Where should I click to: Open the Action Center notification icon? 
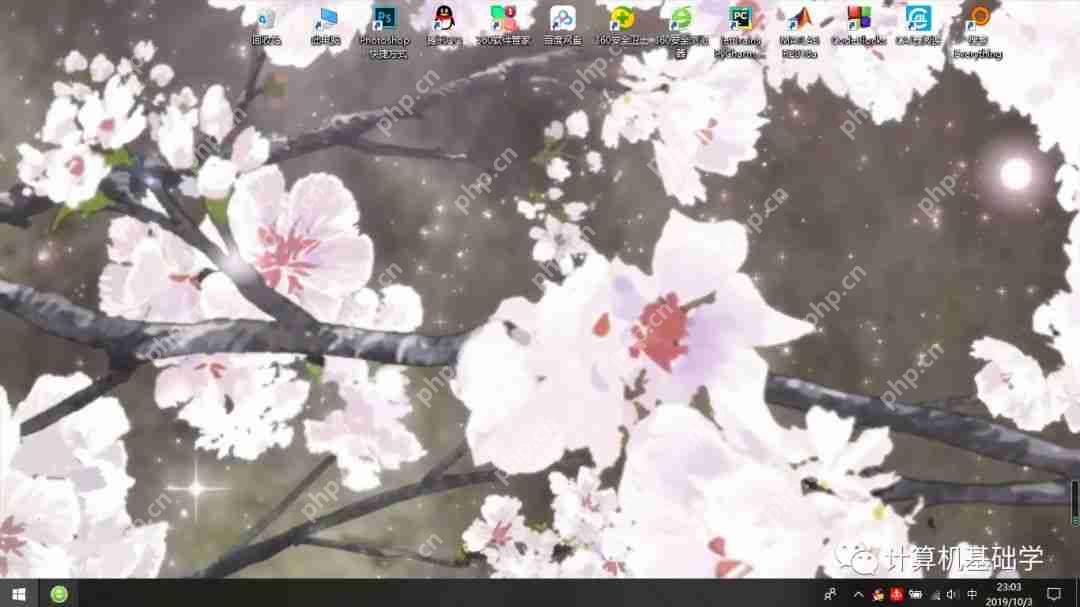coord(1054,594)
